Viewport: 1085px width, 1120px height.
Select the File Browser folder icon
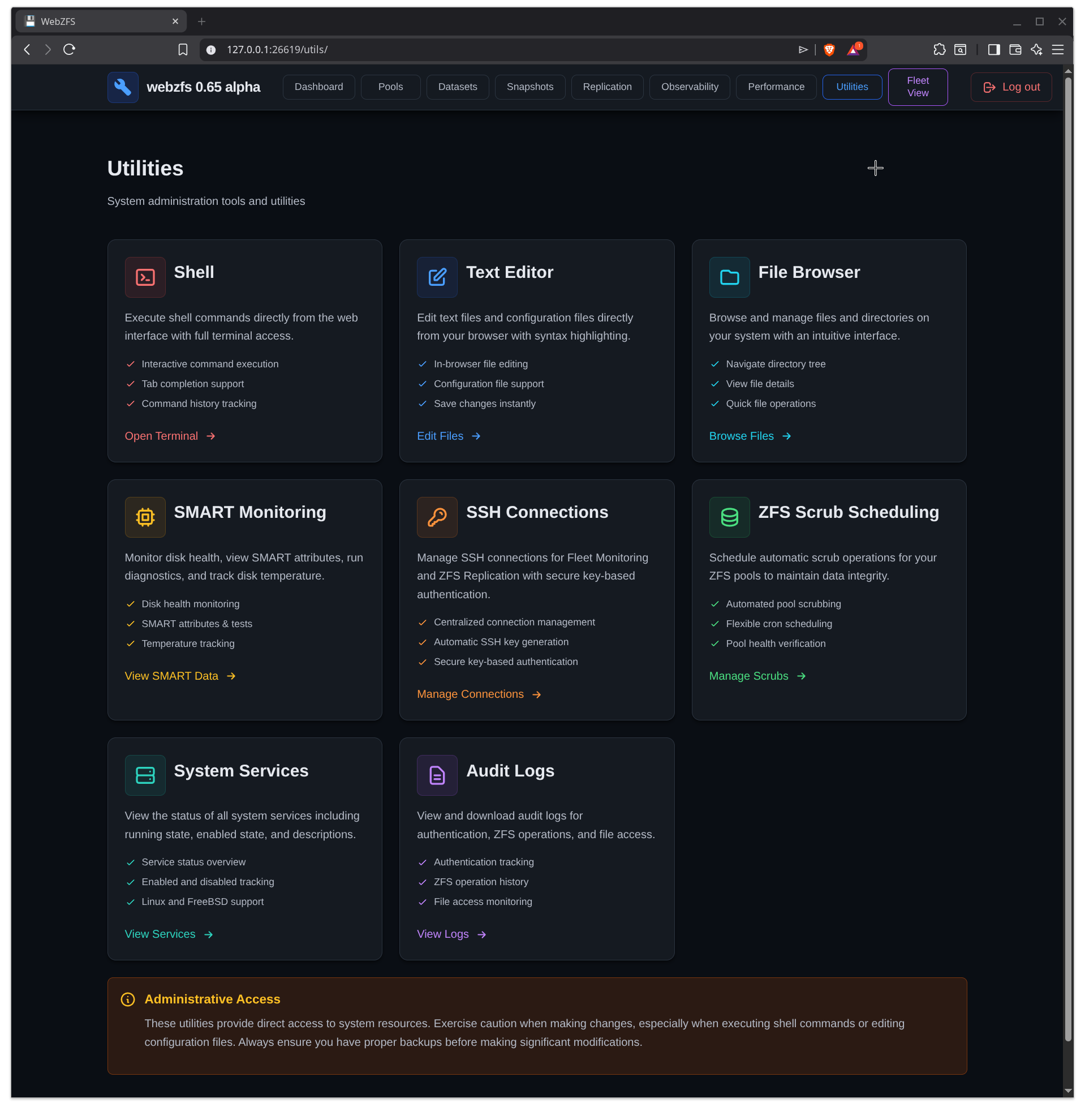(729, 277)
